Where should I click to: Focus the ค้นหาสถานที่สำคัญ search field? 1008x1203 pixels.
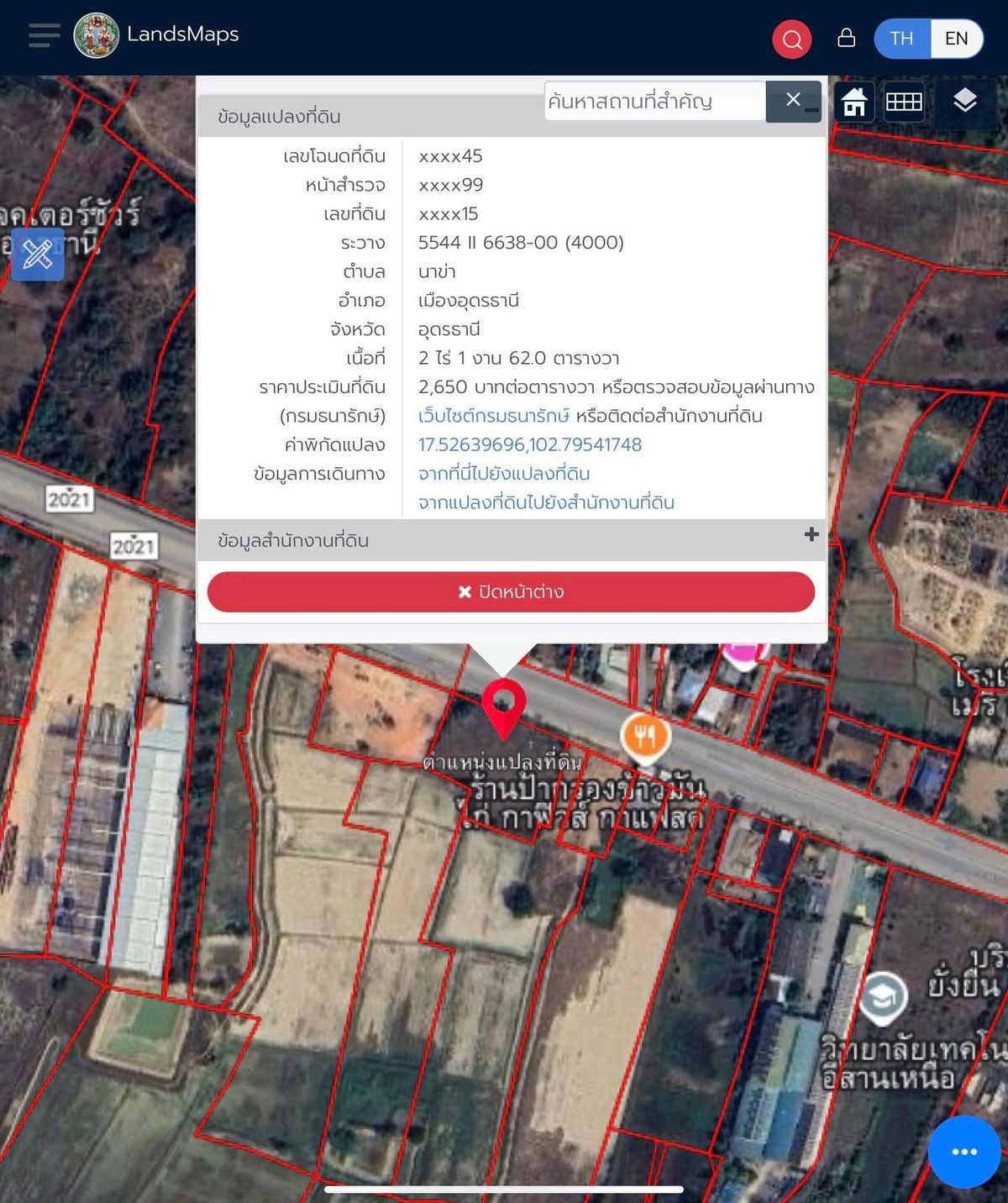[x=654, y=102]
